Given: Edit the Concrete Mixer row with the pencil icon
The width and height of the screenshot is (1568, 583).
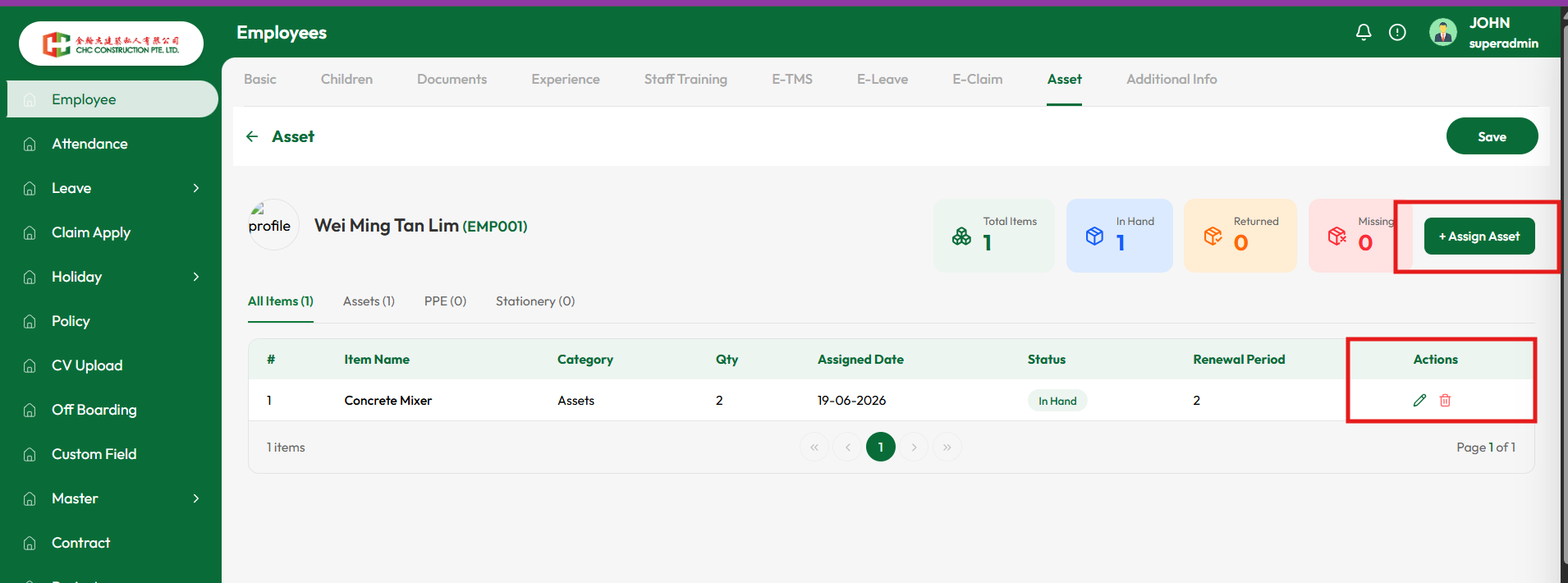Looking at the screenshot, I should [x=1419, y=400].
